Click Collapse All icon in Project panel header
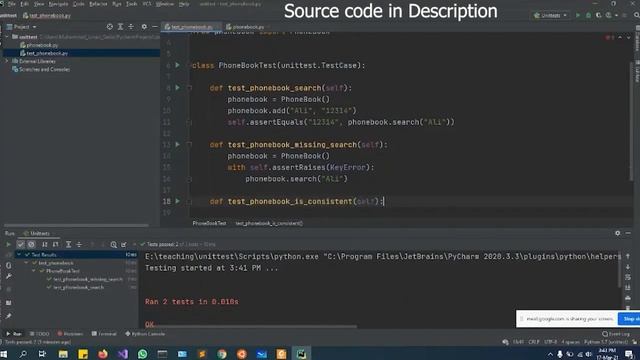This screenshot has height=360, width=640. pyautogui.click(x=131, y=27)
